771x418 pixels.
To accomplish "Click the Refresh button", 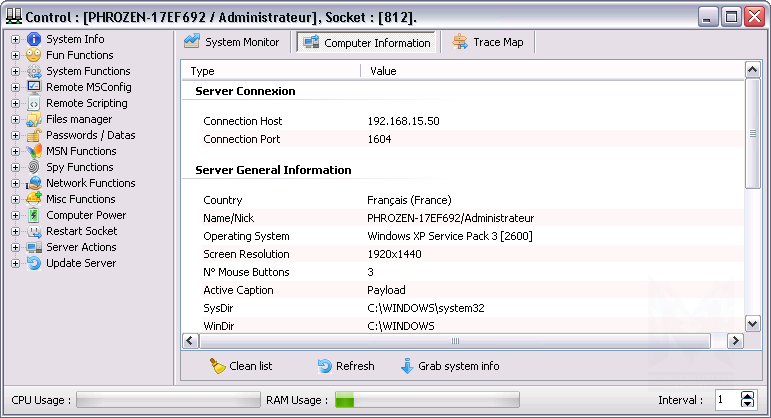I will [346, 366].
